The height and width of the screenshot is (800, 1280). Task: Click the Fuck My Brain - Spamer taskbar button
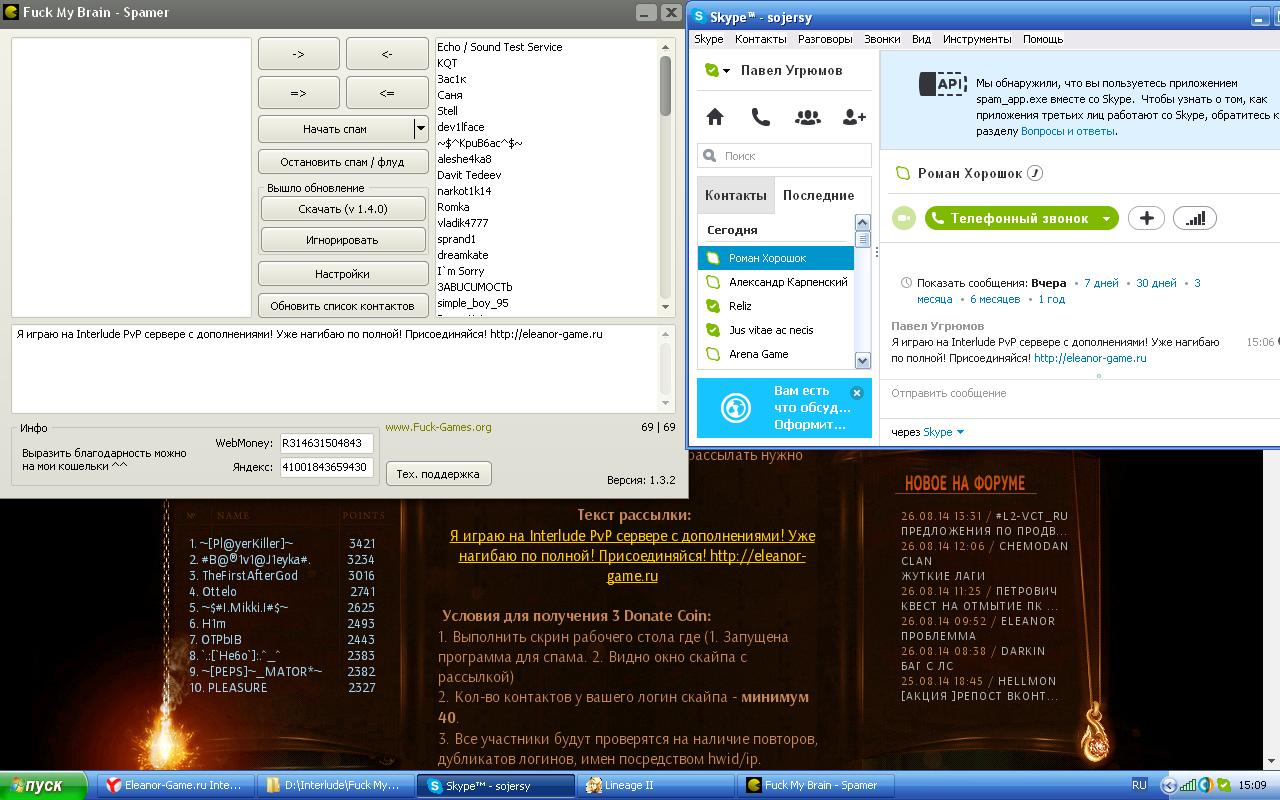tap(817, 786)
